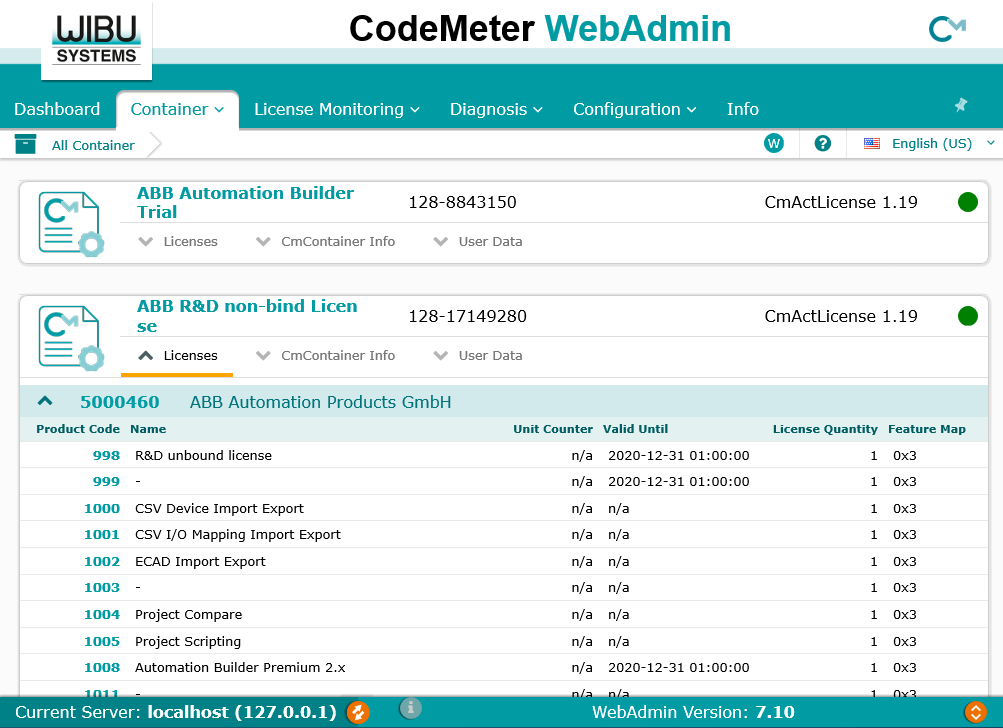This screenshot has width=1003, height=728.
Task: Open product code 1003
Action: (x=102, y=588)
